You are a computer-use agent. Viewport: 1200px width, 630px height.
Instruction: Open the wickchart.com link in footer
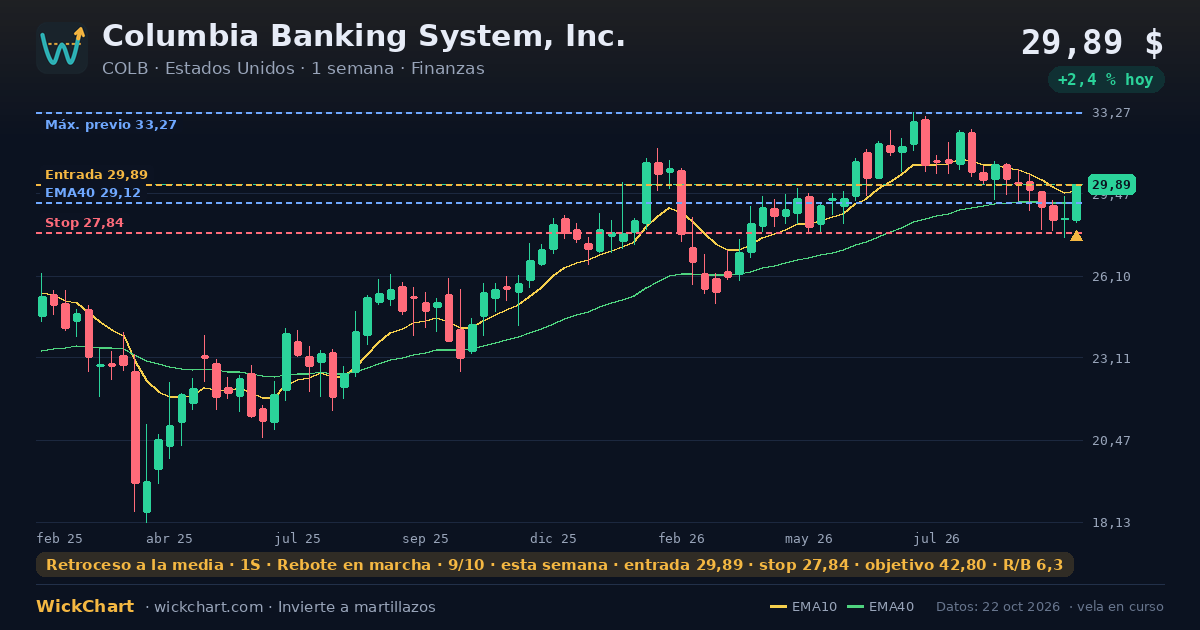point(207,607)
